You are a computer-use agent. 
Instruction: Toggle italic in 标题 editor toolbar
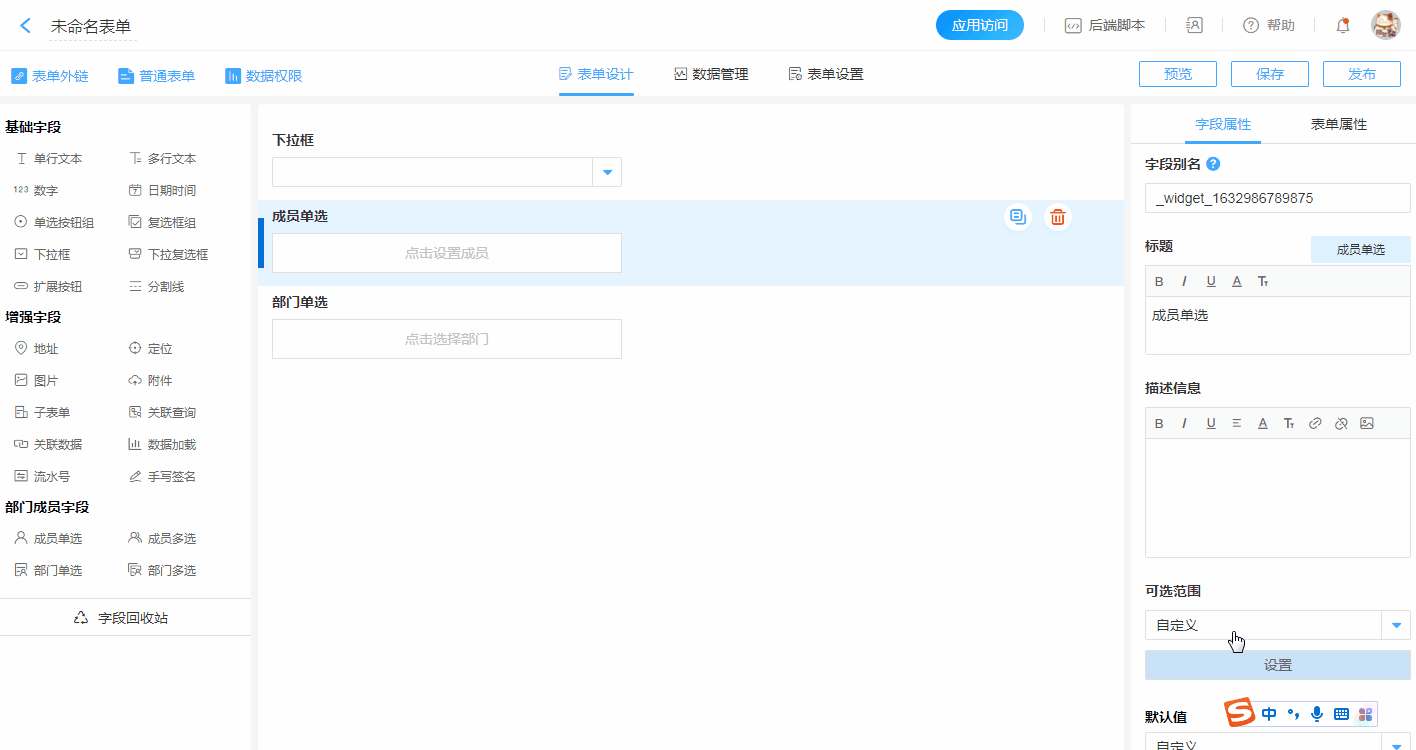[1185, 281]
